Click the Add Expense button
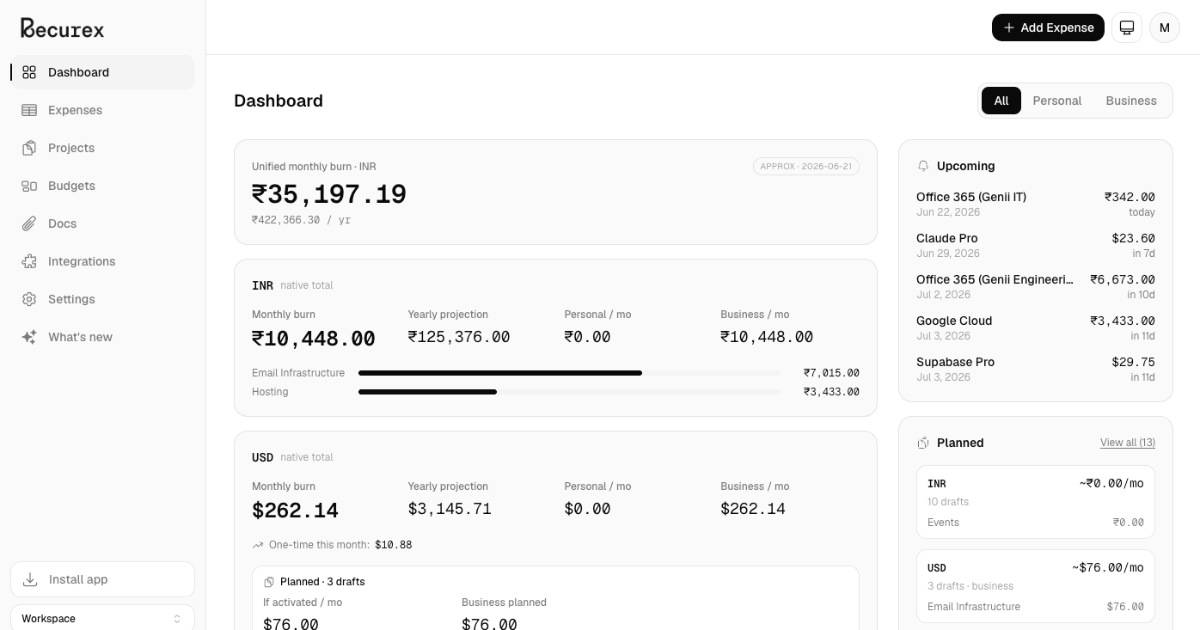This screenshot has height=630, width=1200. (1048, 28)
